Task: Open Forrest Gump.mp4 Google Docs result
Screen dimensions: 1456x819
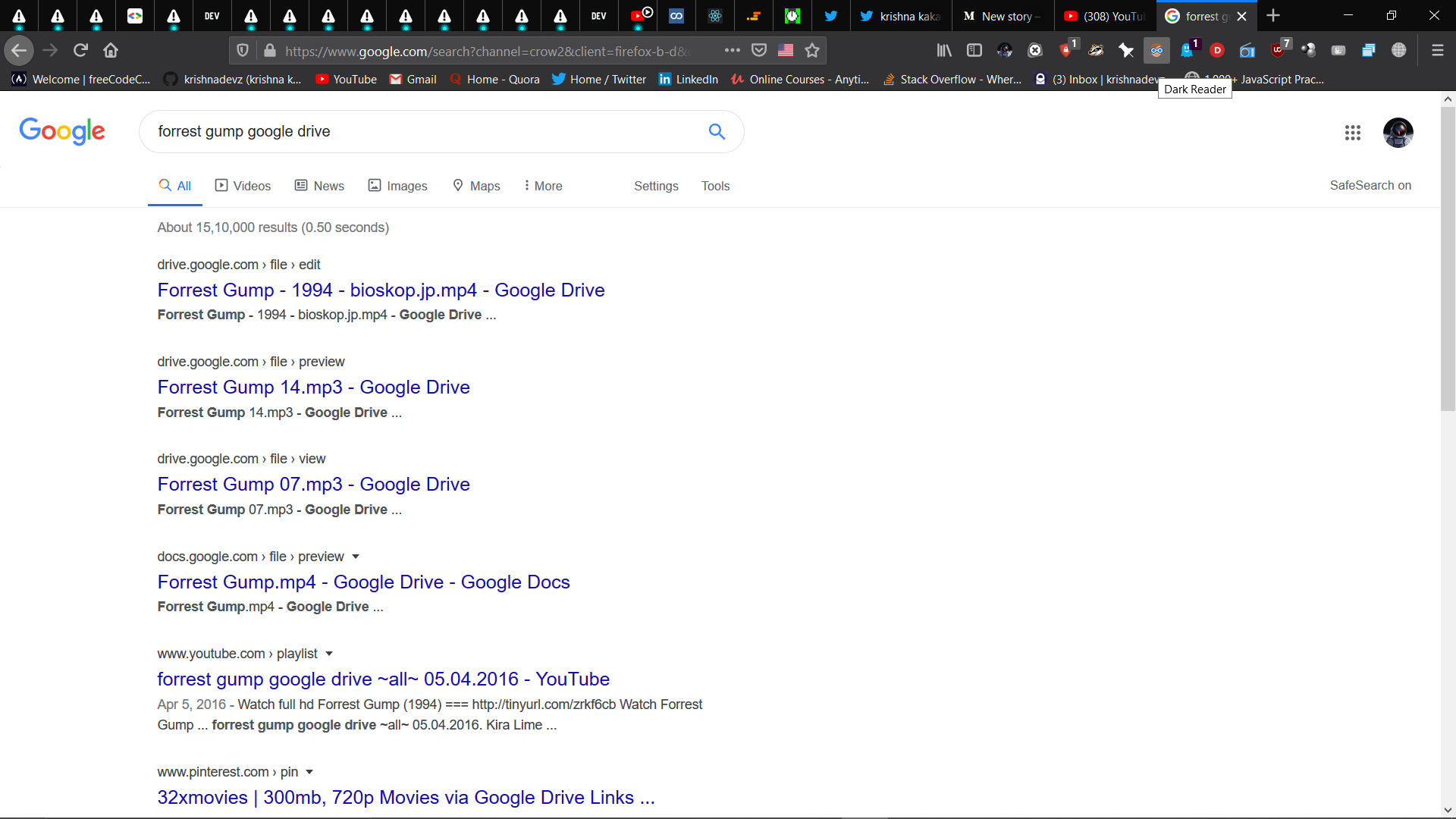Action: pos(363,582)
